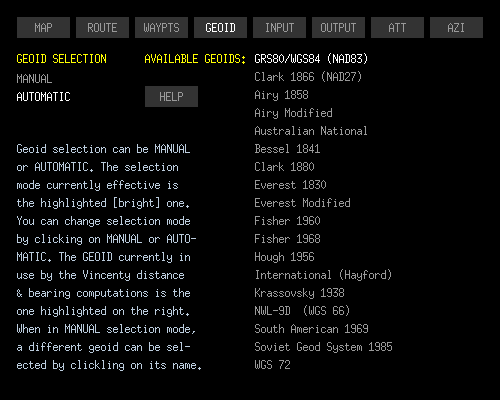Click the HELP button

pos(171,97)
